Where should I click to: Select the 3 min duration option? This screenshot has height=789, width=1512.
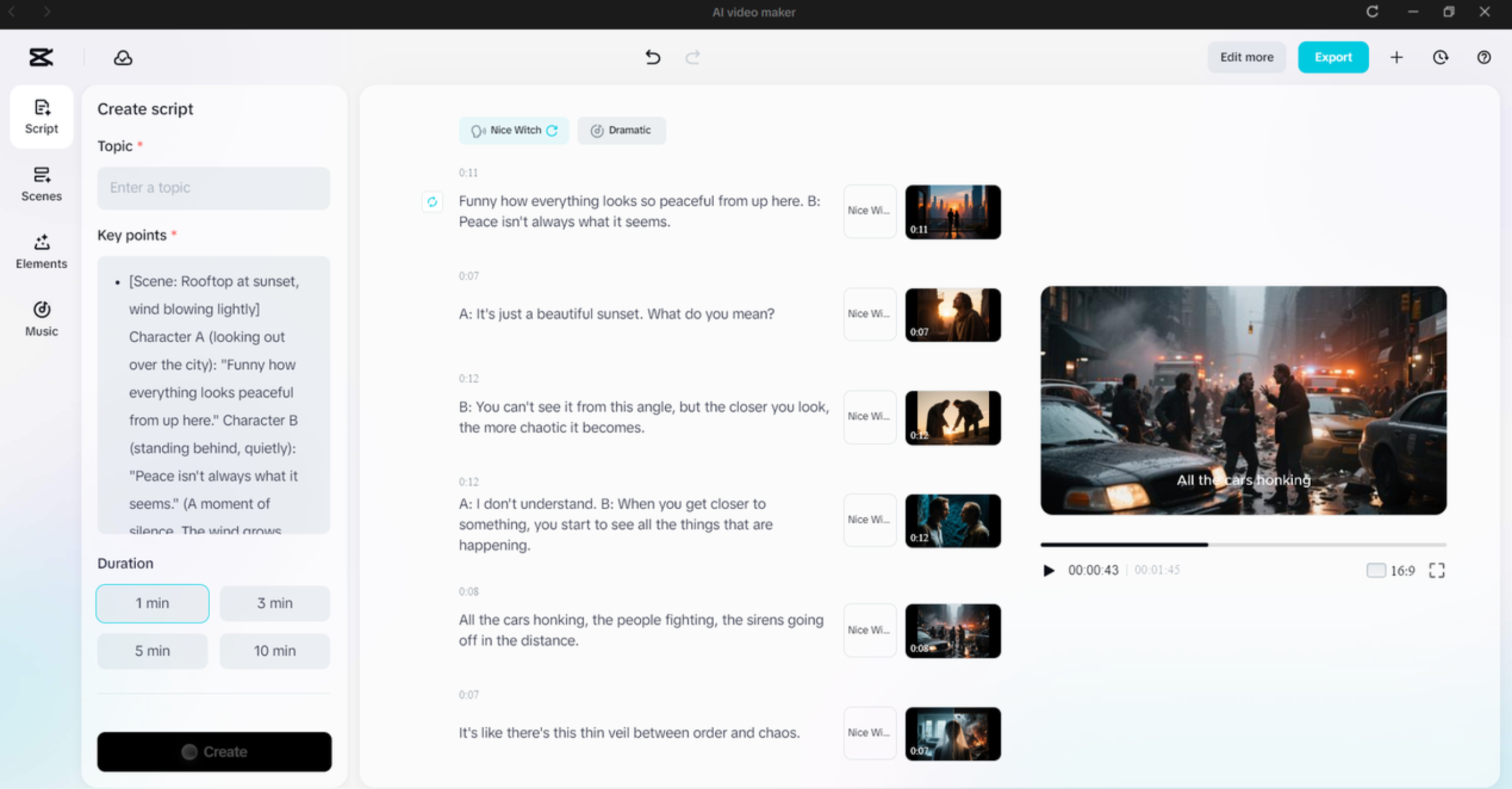[274, 603]
